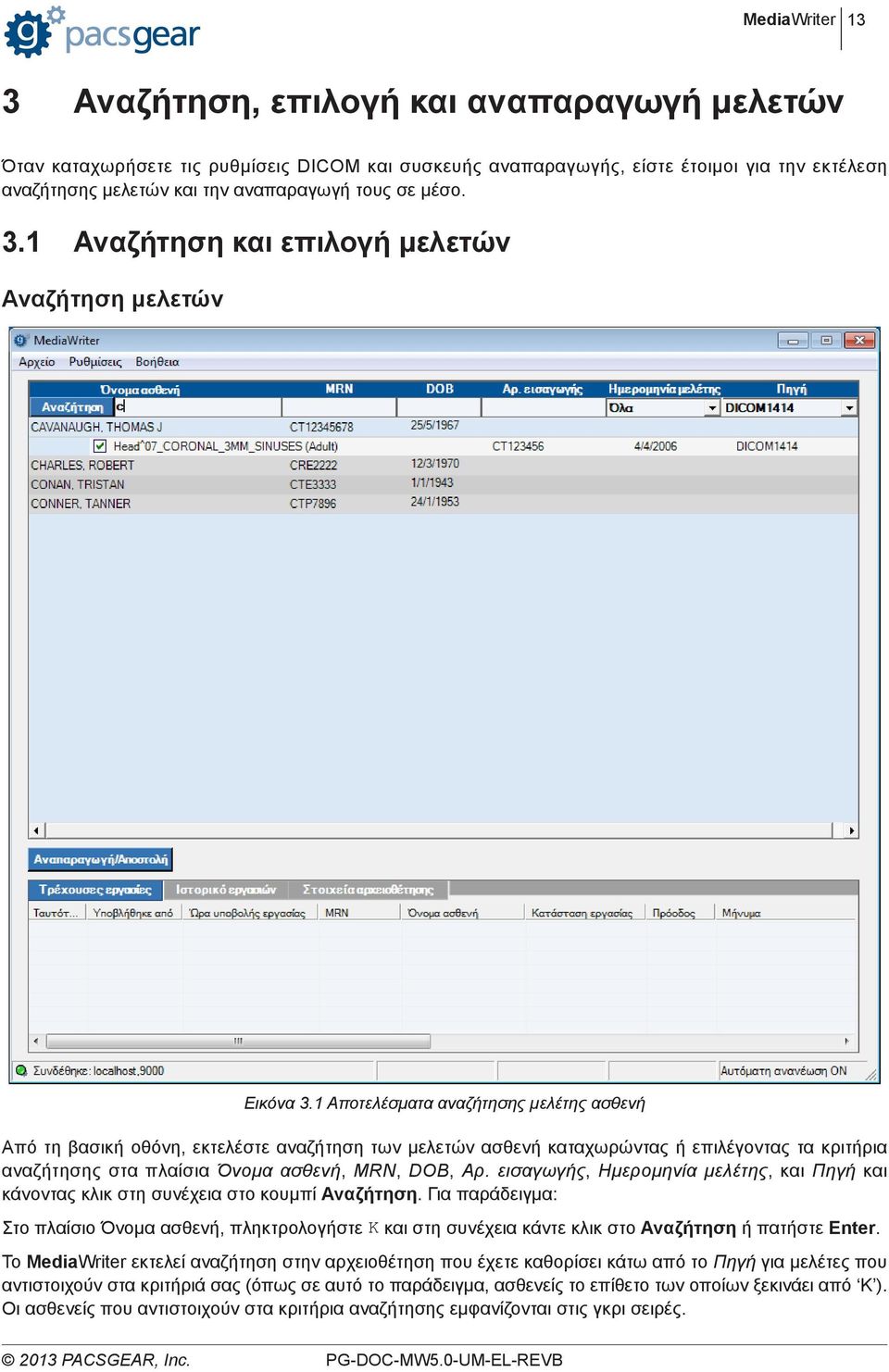Click MRN value CTE3333

click(313, 484)
